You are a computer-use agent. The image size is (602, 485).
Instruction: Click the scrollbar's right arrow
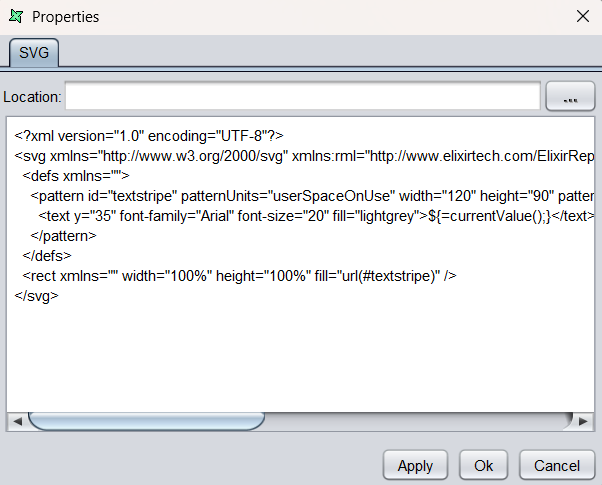click(x=583, y=421)
